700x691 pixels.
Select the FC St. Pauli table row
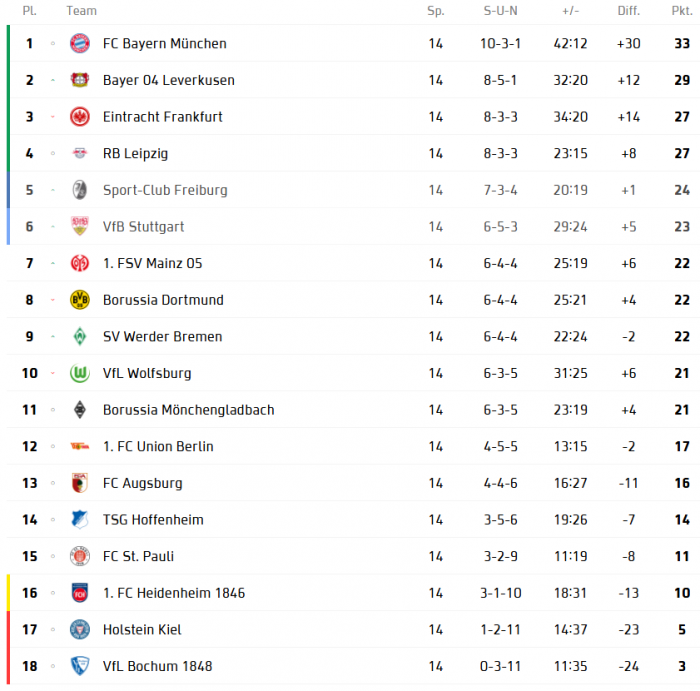(x=350, y=556)
